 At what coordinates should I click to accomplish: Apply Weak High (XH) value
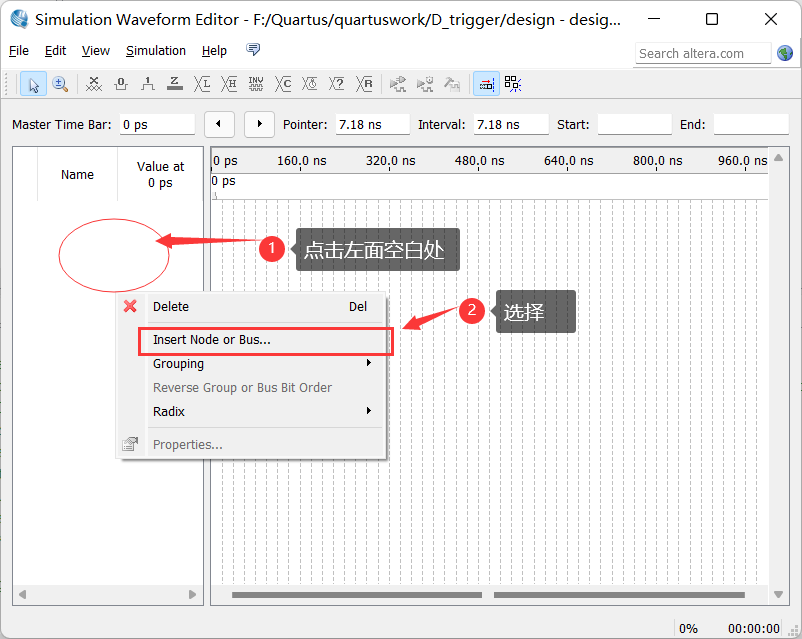[x=229, y=84]
